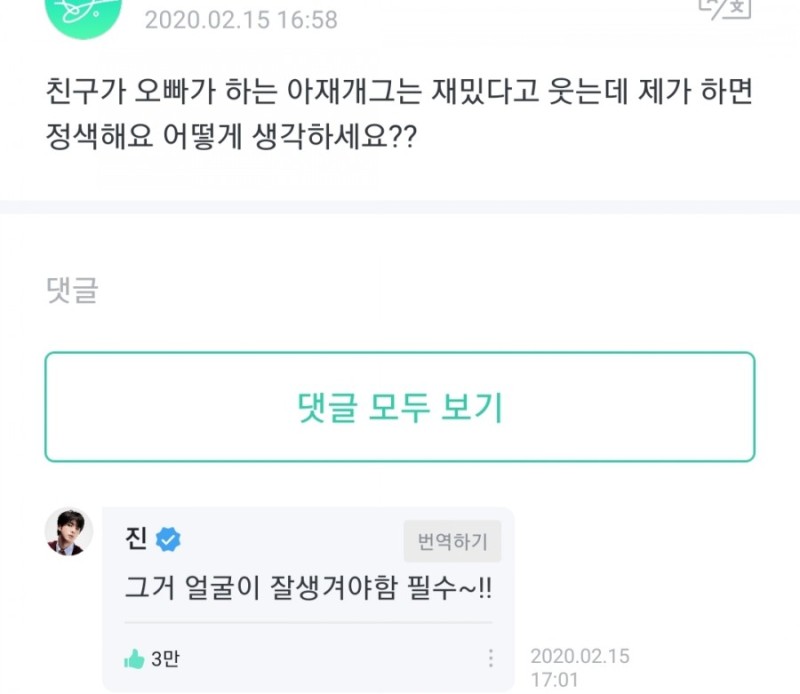Viewport: 800px width, 694px height.
Task: Tap the thumbs-up icon on 진's comment
Action: (x=133, y=659)
